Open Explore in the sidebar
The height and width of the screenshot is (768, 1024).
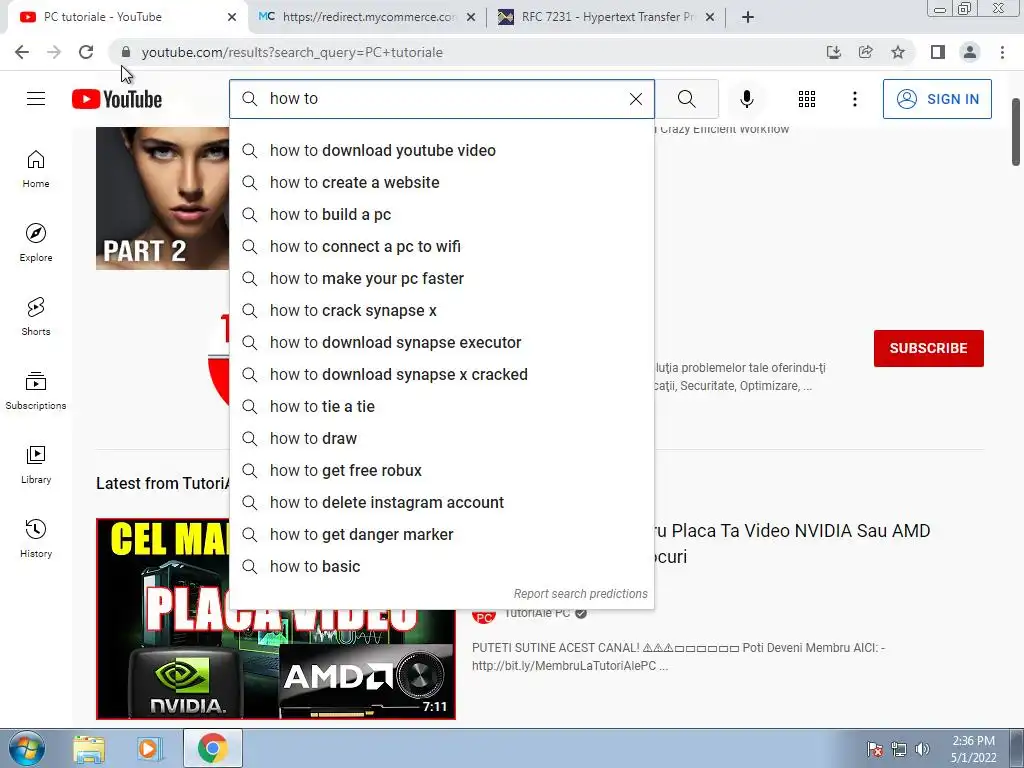click(36, 243)
